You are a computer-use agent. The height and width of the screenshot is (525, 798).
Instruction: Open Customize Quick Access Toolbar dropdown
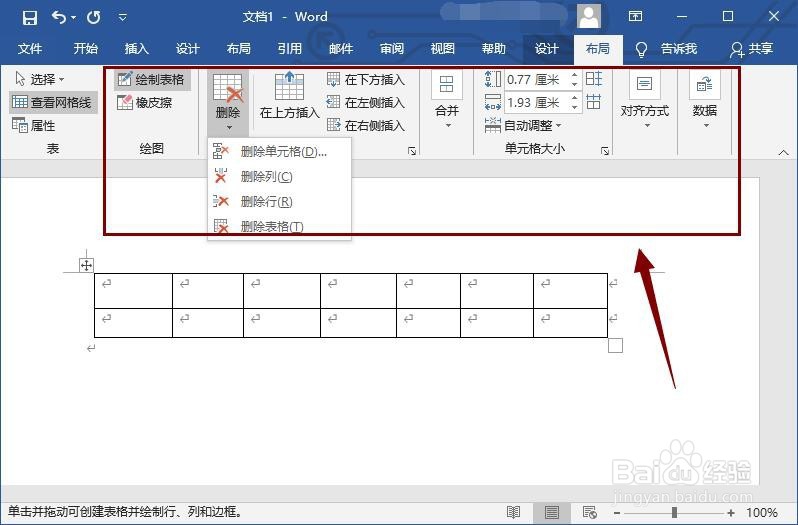122,17
